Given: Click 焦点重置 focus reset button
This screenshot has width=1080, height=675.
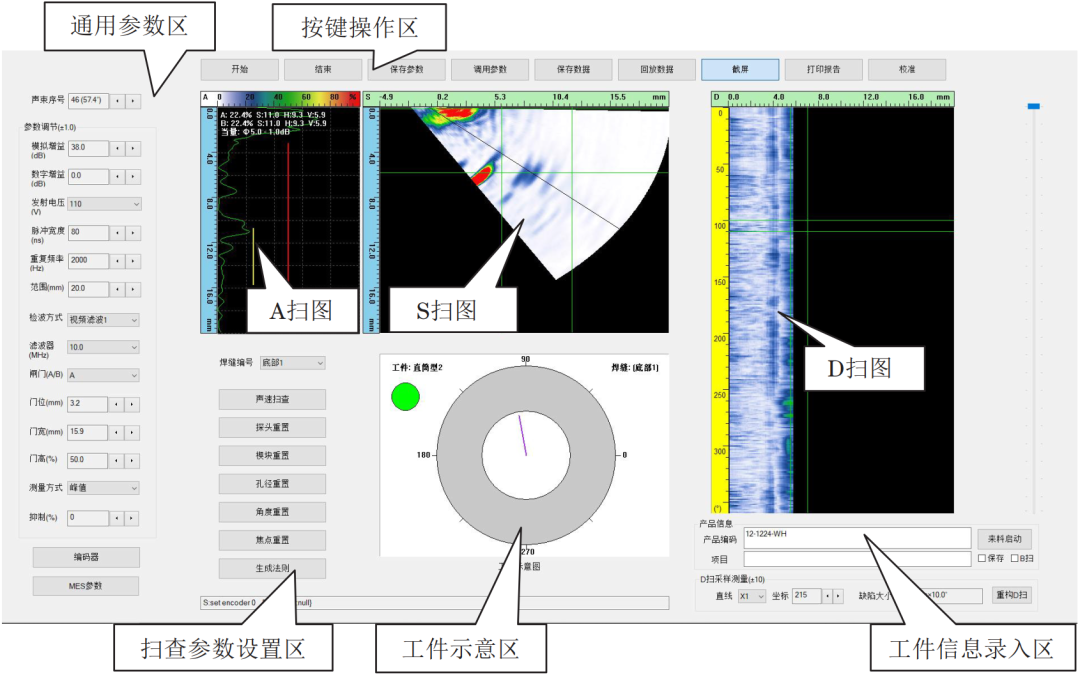Looking at the screenshot, I should pos(272,541).
